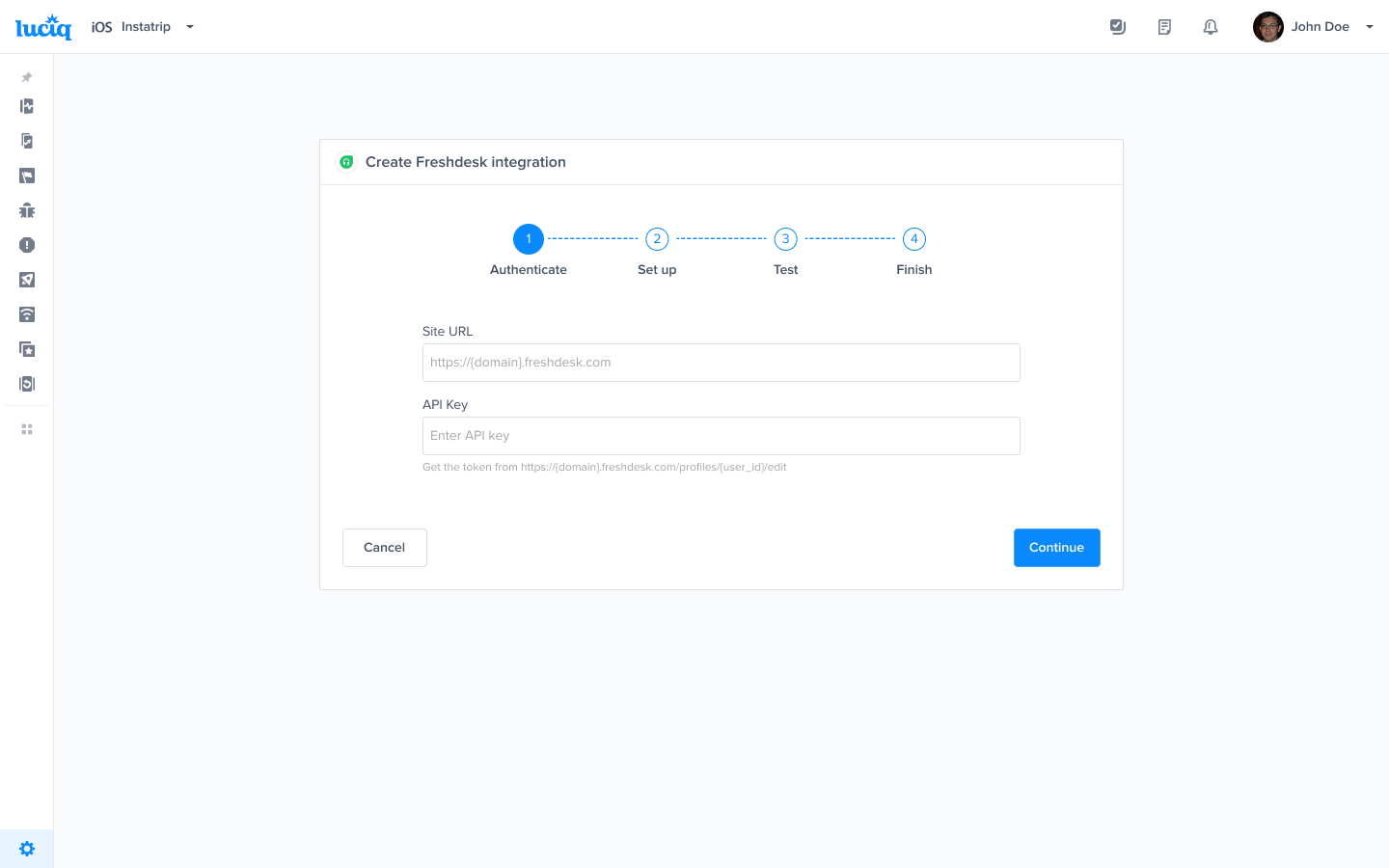Click the "Test" step label

click(x=786, y=270)
